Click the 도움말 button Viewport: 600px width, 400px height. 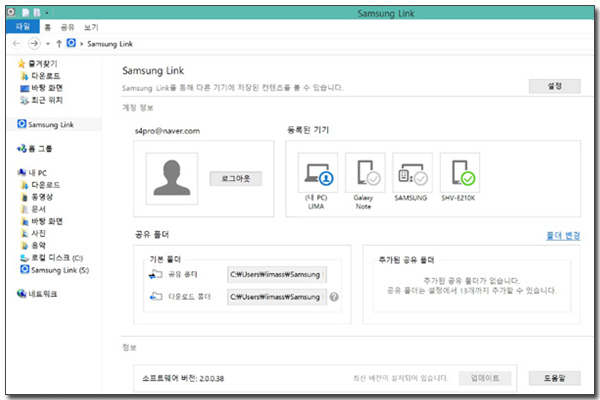click(x=554, y=378)
